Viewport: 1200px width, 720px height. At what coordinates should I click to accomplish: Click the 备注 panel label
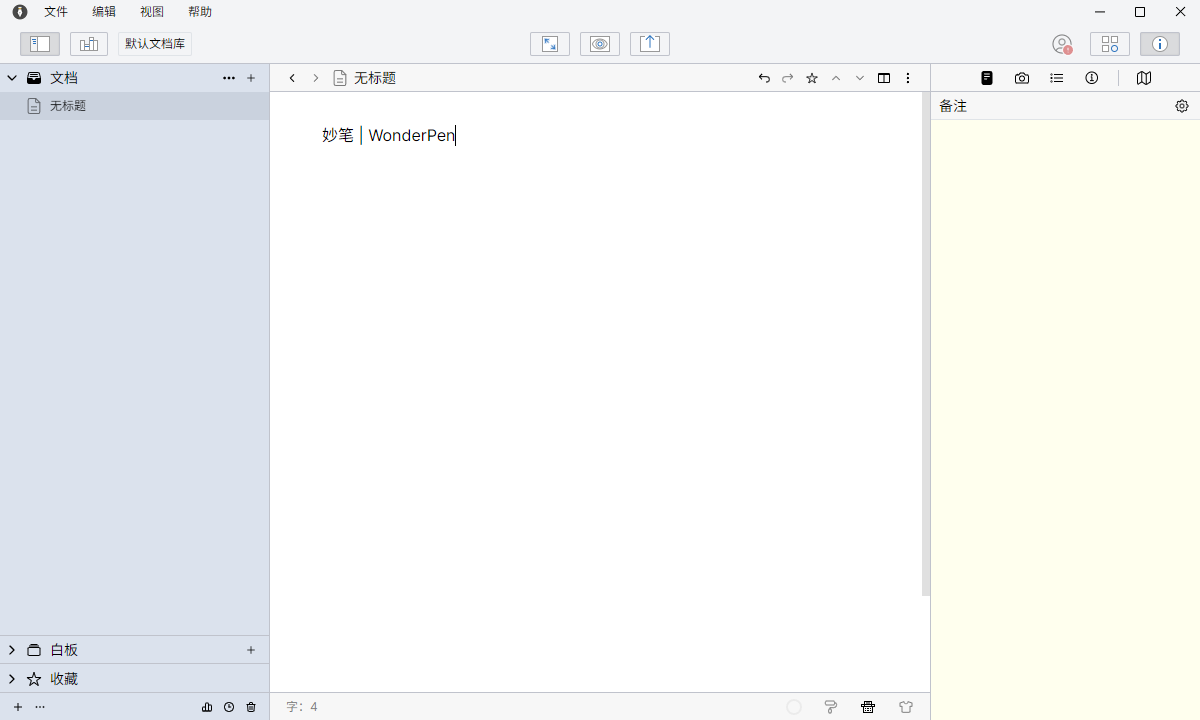(953, 106)
